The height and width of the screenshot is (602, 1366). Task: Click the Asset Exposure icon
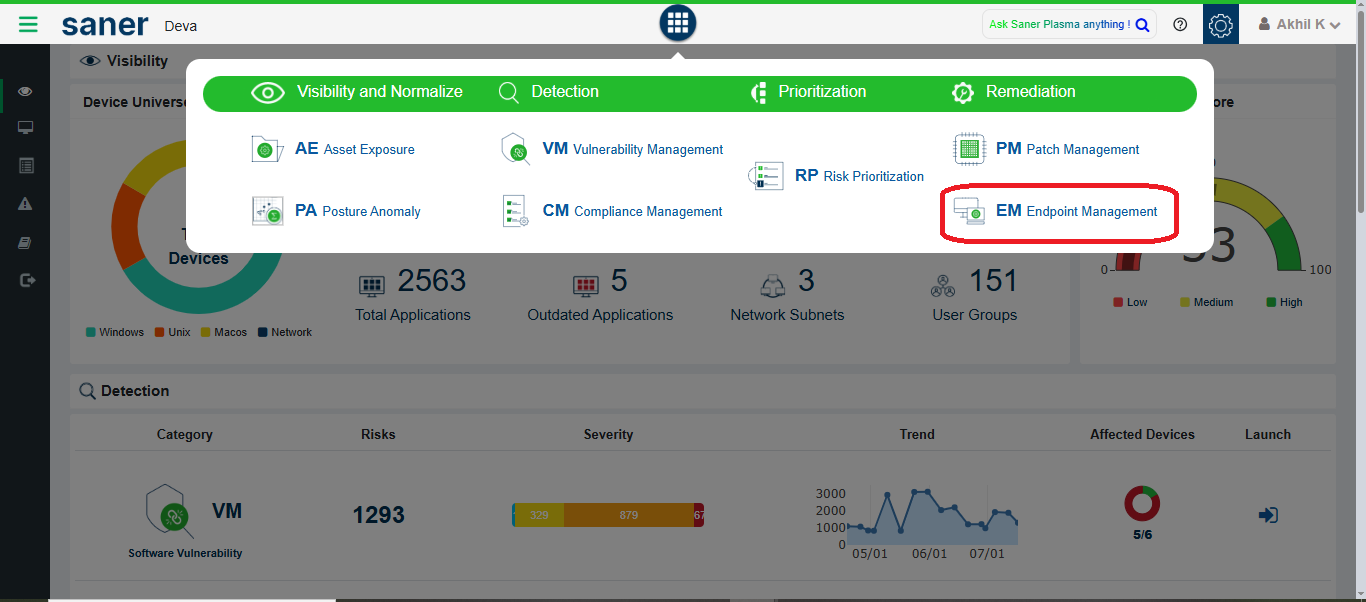coord(267,149)
